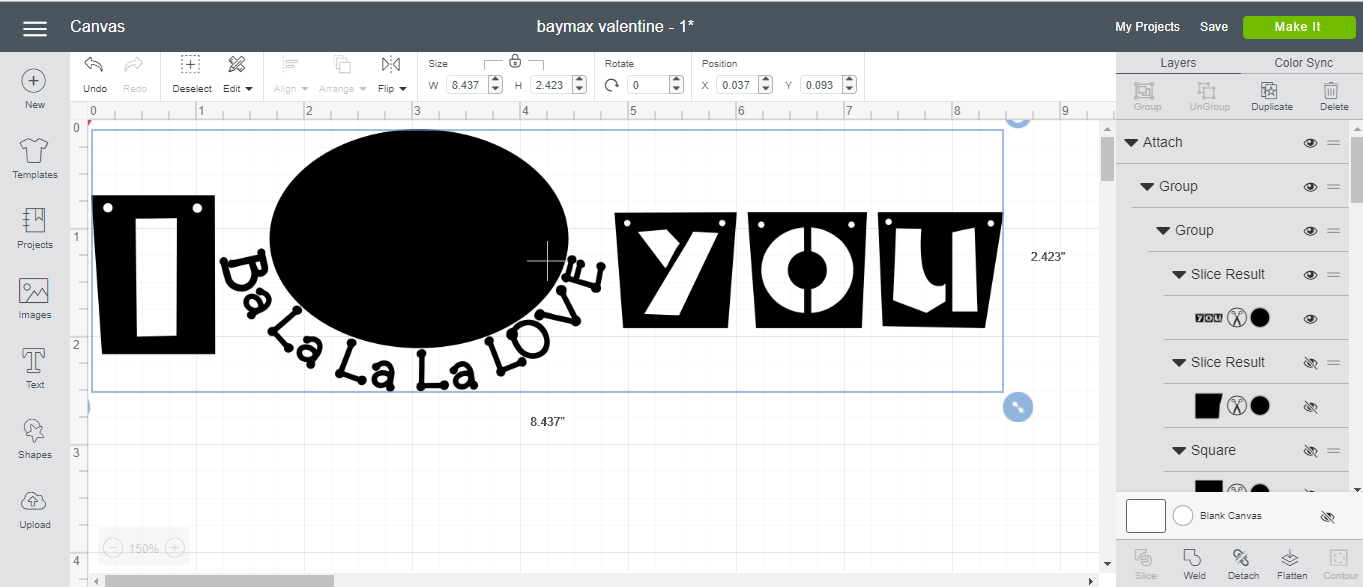1363x587 pixels.
Task: Click the height H input field
Action: pyautogui.click(x=551, y=85)
